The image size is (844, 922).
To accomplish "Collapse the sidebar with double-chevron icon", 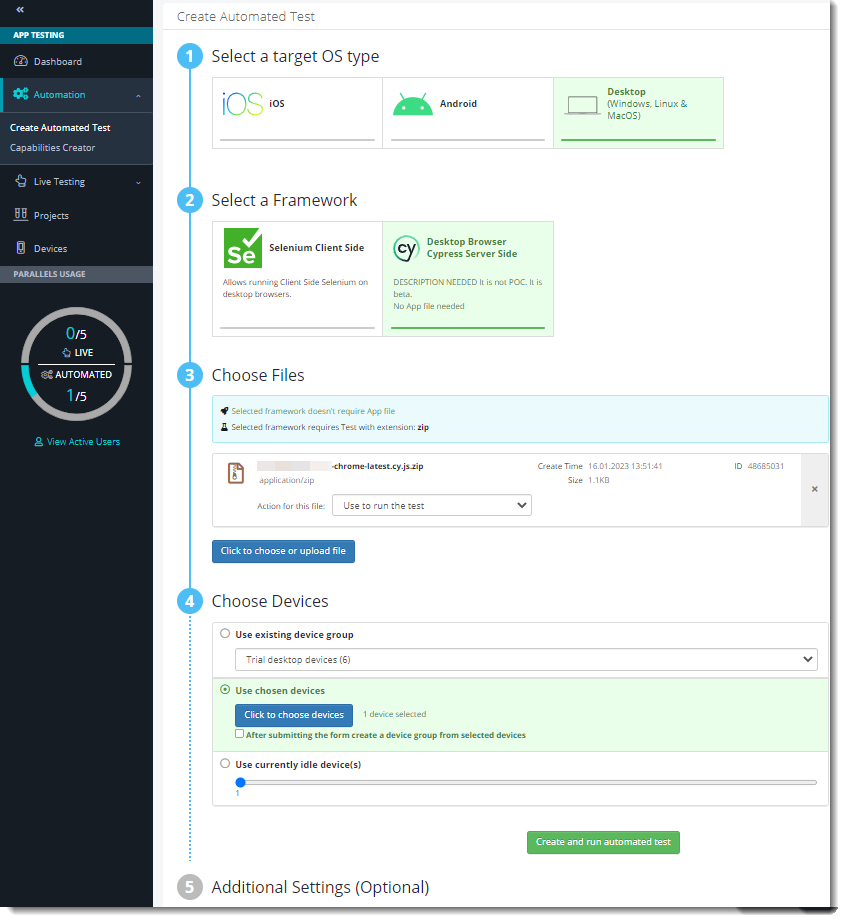I will pyautogui.click(x=20, y=9).
